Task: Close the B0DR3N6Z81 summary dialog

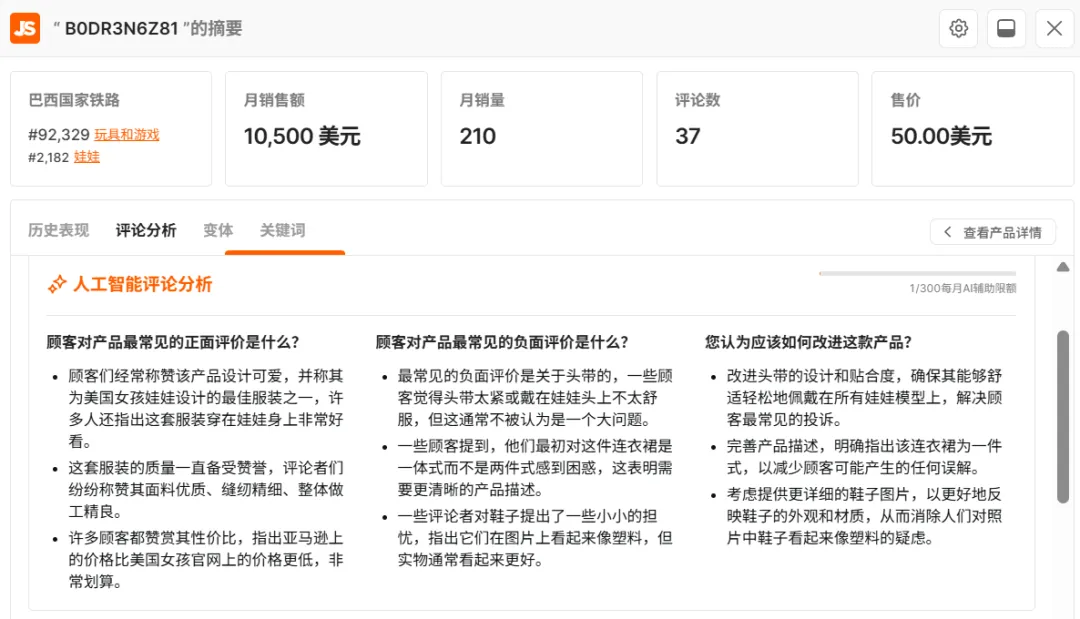Action: click(1054, 28)
